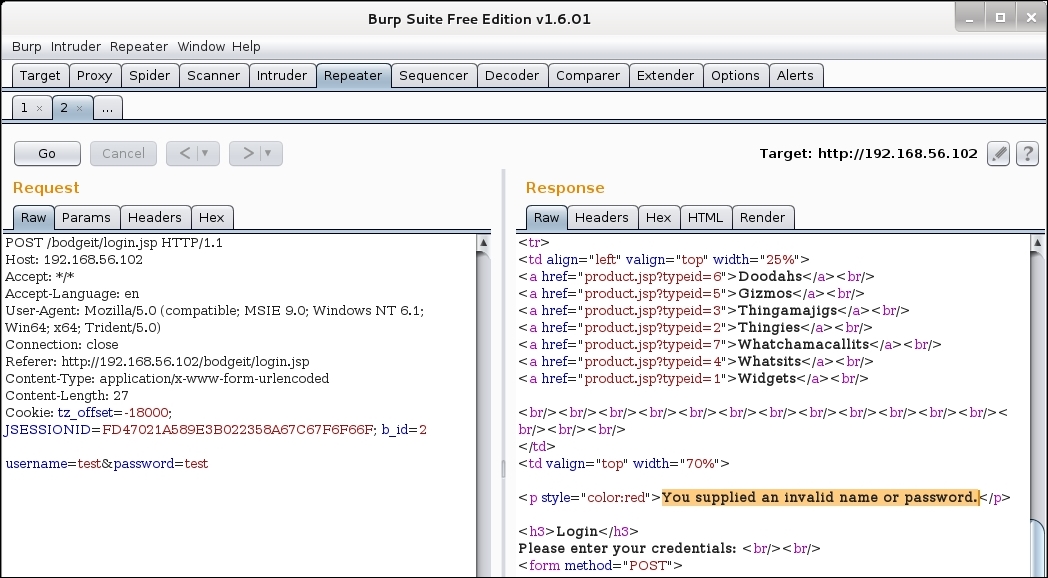Open the history dropdown beside the forward arrow
The height and width of the screenshot is (578, 1048).
[268, 153]
